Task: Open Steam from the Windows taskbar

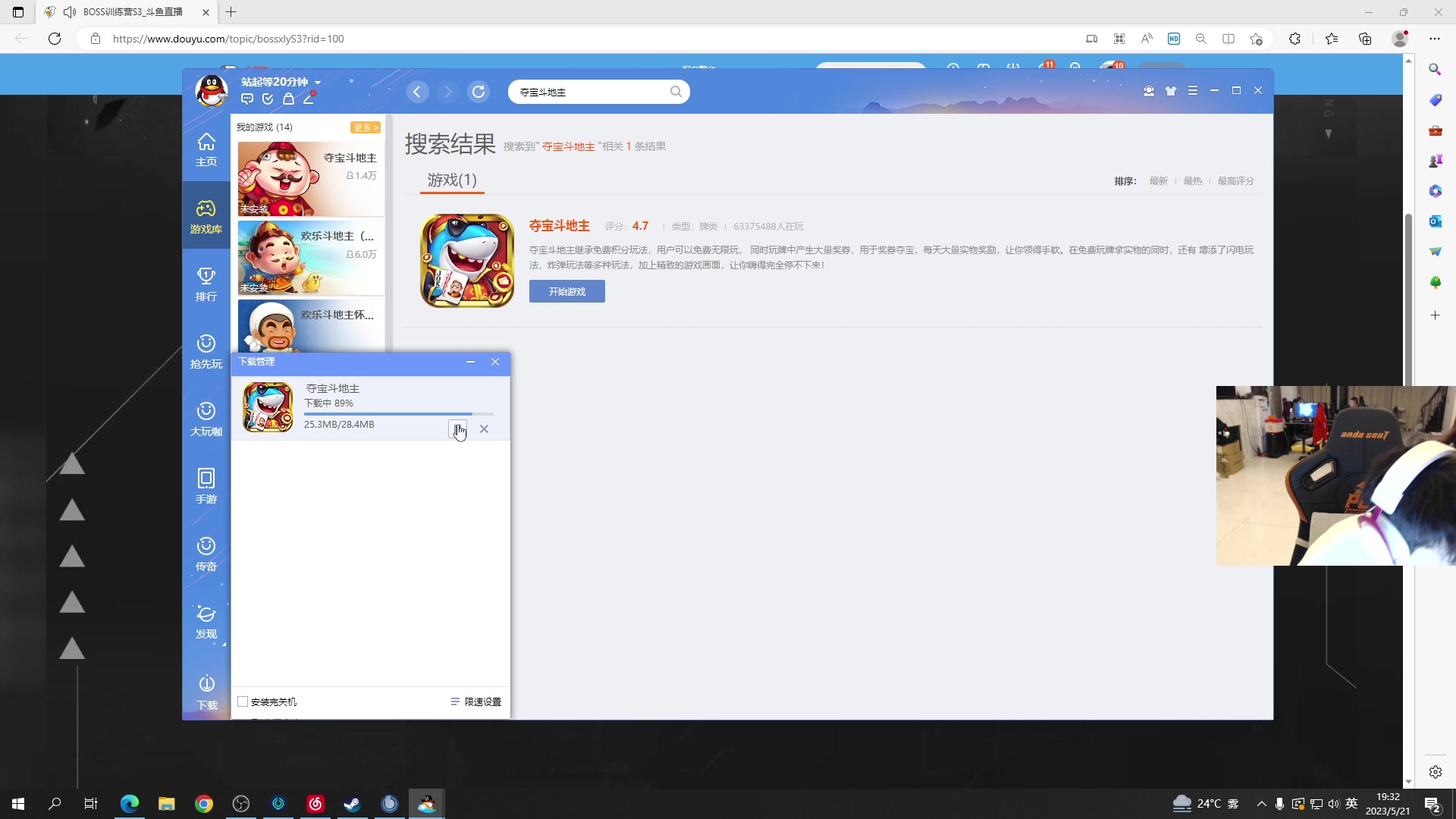Action: tap(352, 804)
